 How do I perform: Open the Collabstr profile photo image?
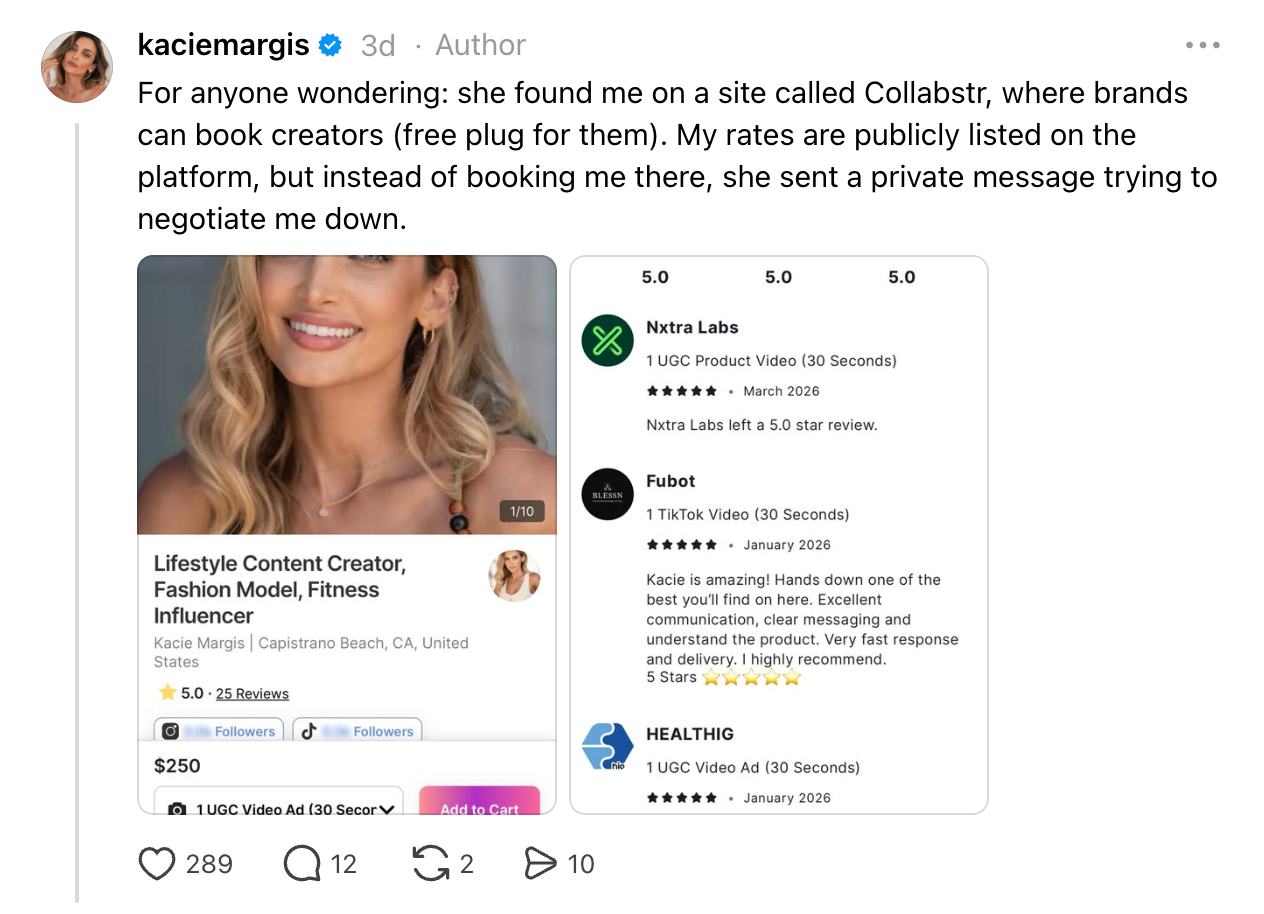click(x=347, y=395)
